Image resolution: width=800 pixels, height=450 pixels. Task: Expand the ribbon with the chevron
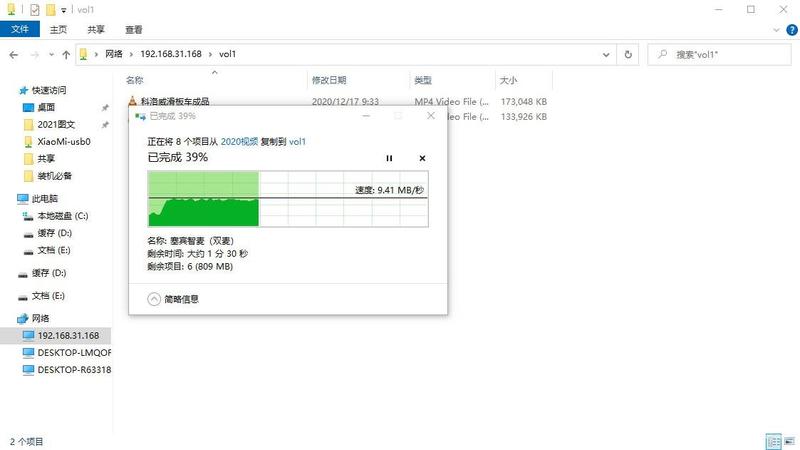click(776, 30)
